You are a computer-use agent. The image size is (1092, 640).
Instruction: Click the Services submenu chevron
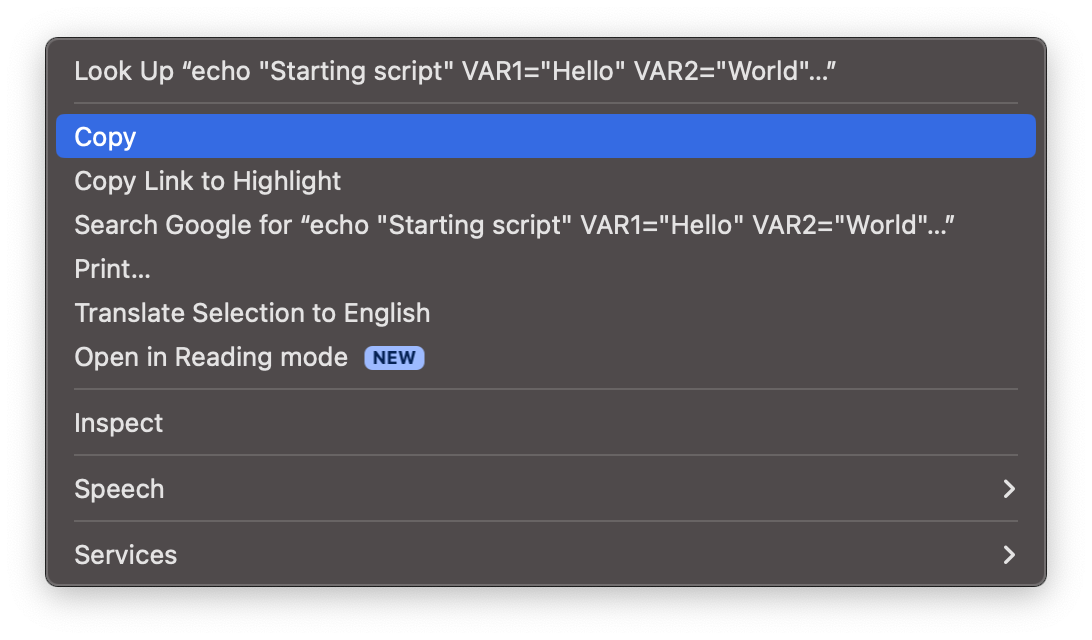pyautogui.click(x=1008, y=555)
